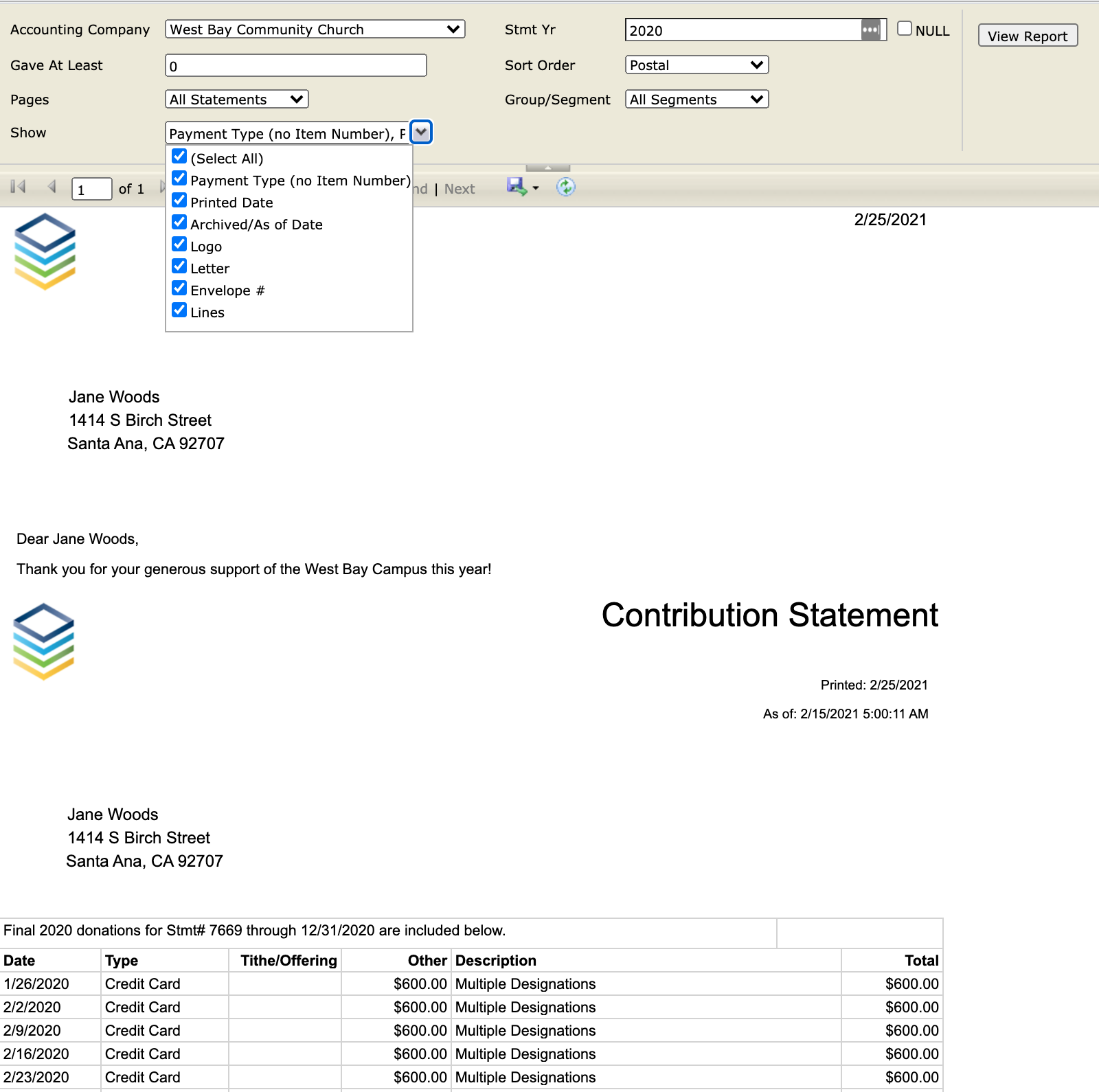Screen dimensions: 1099x1092
Task: Click the logo beside Contribution Statement
Action: click(43, 641)
